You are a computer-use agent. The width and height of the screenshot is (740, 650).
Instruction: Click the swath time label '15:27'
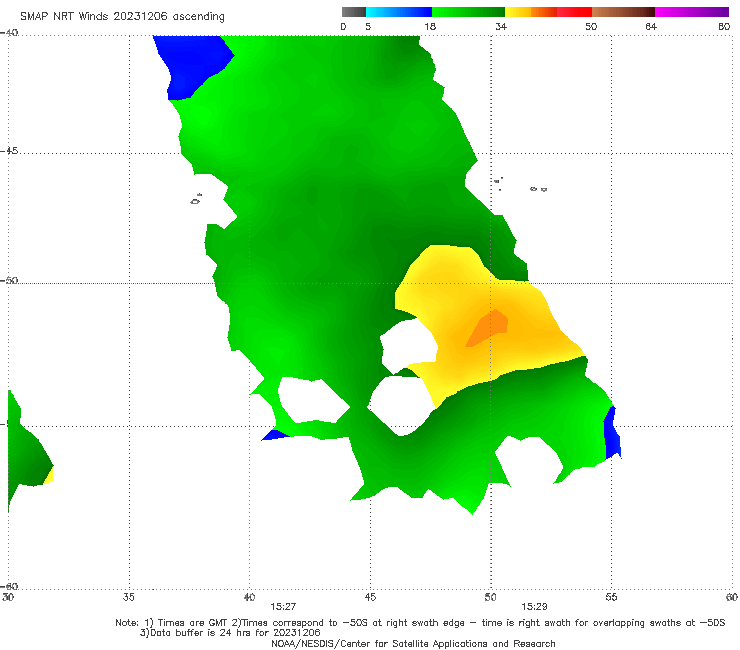[283, 607]
